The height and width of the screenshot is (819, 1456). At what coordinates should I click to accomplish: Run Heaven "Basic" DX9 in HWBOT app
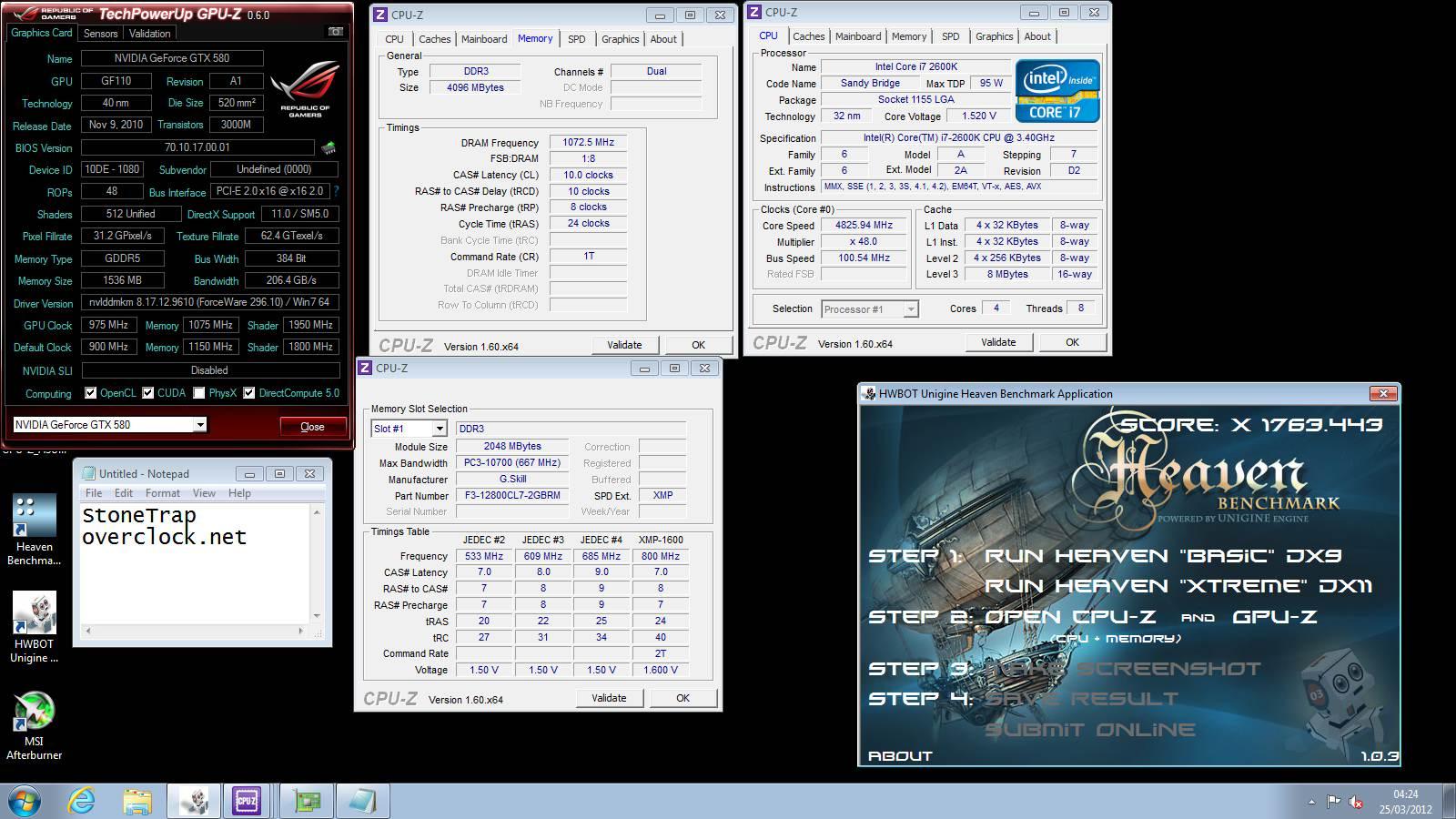(1163, 556)
